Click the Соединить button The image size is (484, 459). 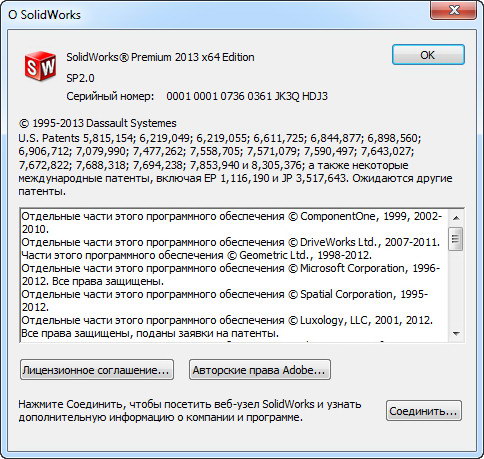[x=424, y=411]
